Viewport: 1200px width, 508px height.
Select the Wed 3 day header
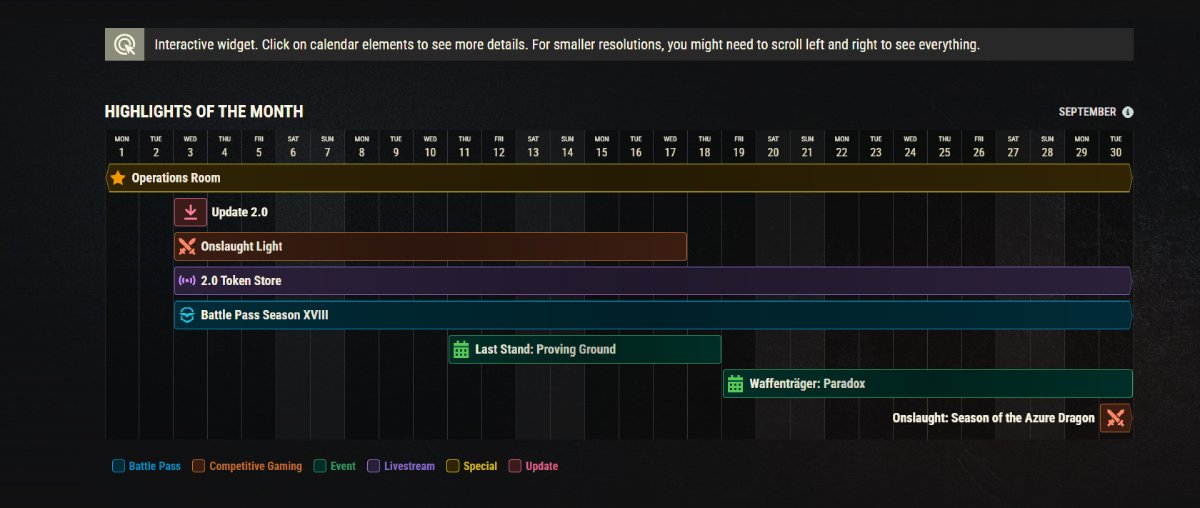(x=190, y=146)
